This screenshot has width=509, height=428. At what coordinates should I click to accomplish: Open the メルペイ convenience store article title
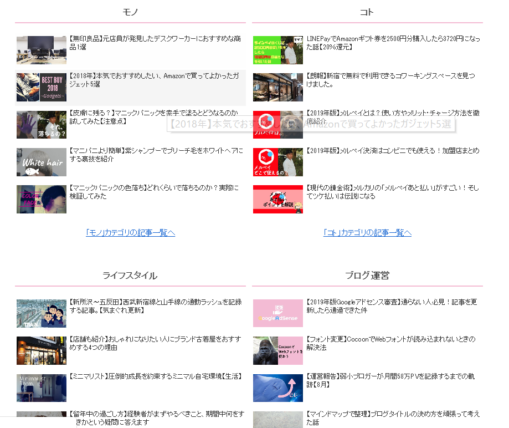click(393, 151)
